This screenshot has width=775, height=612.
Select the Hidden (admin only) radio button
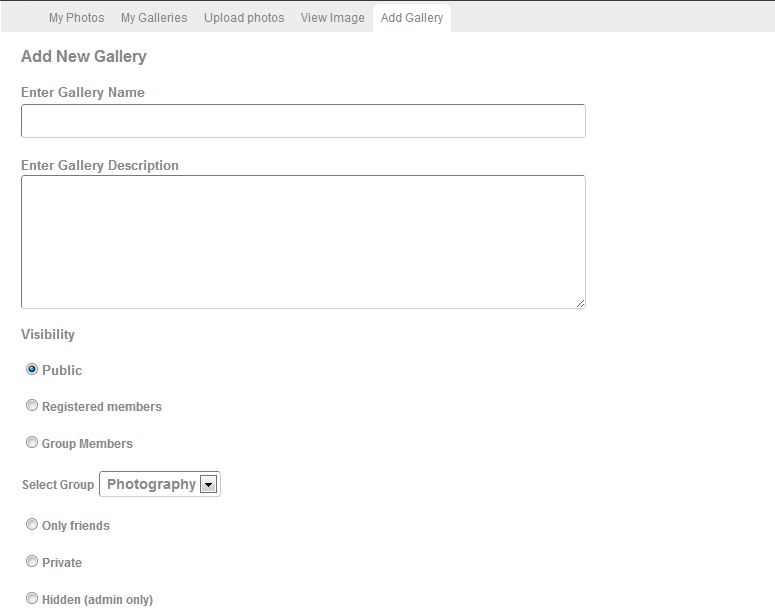pos(32,599)
